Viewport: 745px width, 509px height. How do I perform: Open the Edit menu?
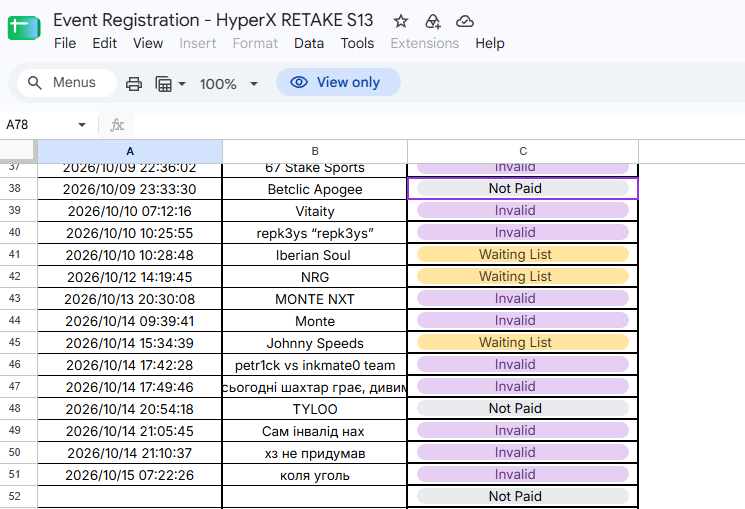105,43
